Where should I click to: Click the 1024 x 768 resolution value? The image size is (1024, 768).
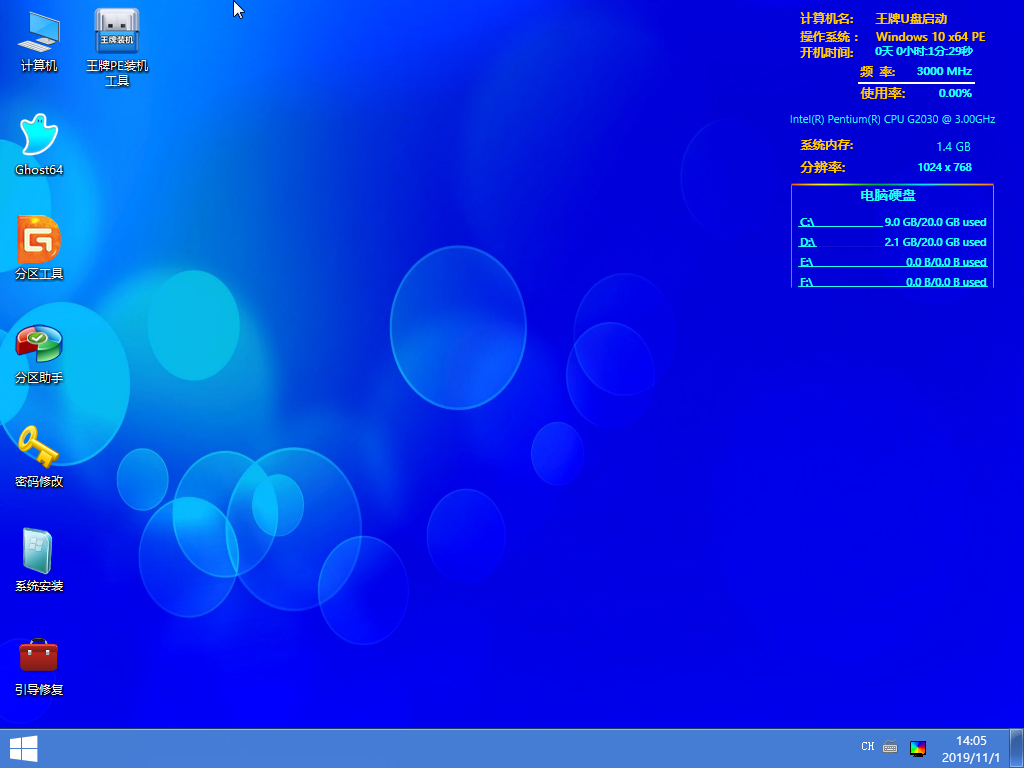pyautogui.click(x=944, y=167)
